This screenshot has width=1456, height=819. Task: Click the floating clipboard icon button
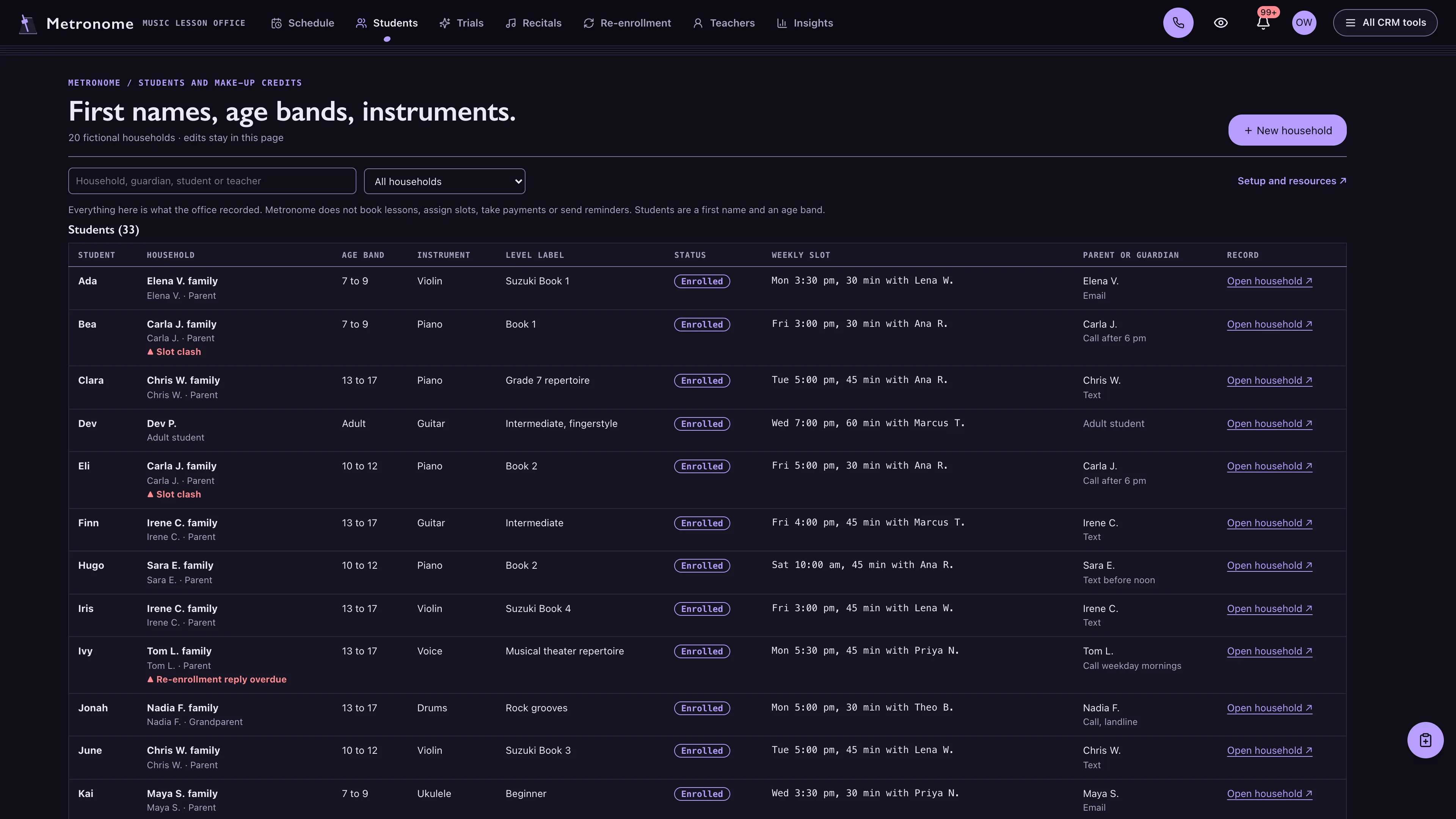(1425, 740)
